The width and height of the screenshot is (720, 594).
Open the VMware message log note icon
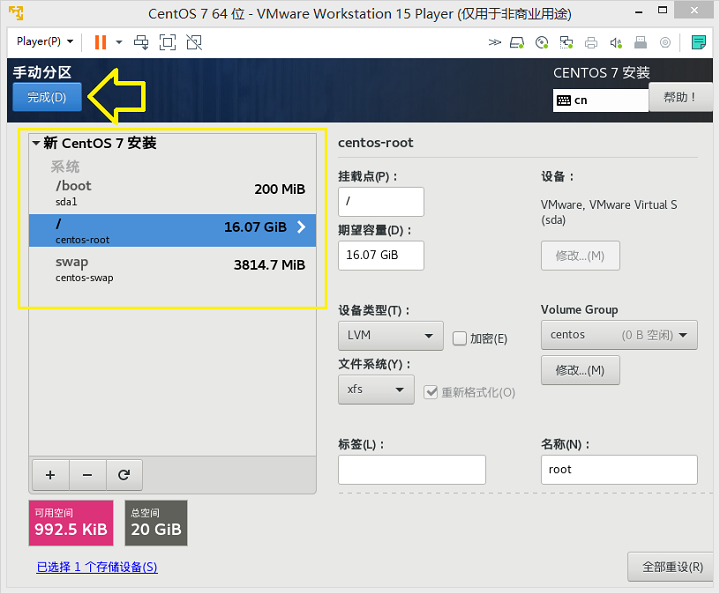pos(698,43)
